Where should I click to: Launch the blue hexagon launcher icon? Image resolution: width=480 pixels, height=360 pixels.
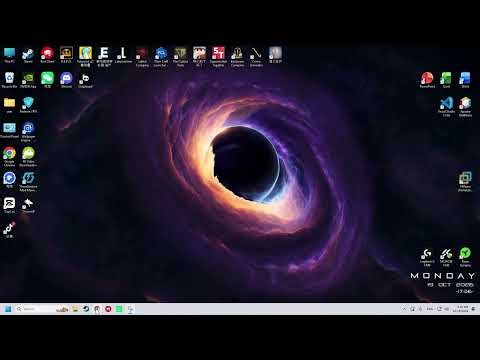(161, 56)
